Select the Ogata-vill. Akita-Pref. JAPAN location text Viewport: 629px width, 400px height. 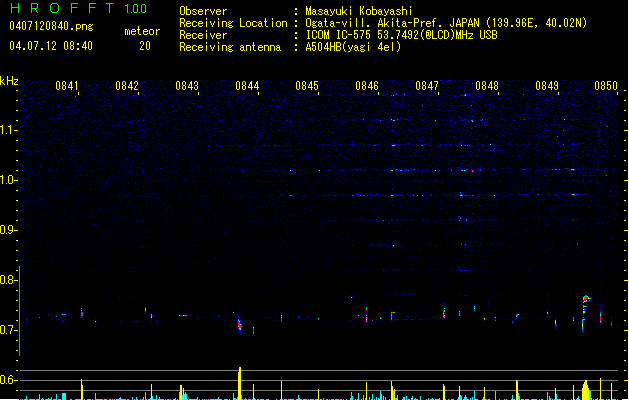click(446, 23)
